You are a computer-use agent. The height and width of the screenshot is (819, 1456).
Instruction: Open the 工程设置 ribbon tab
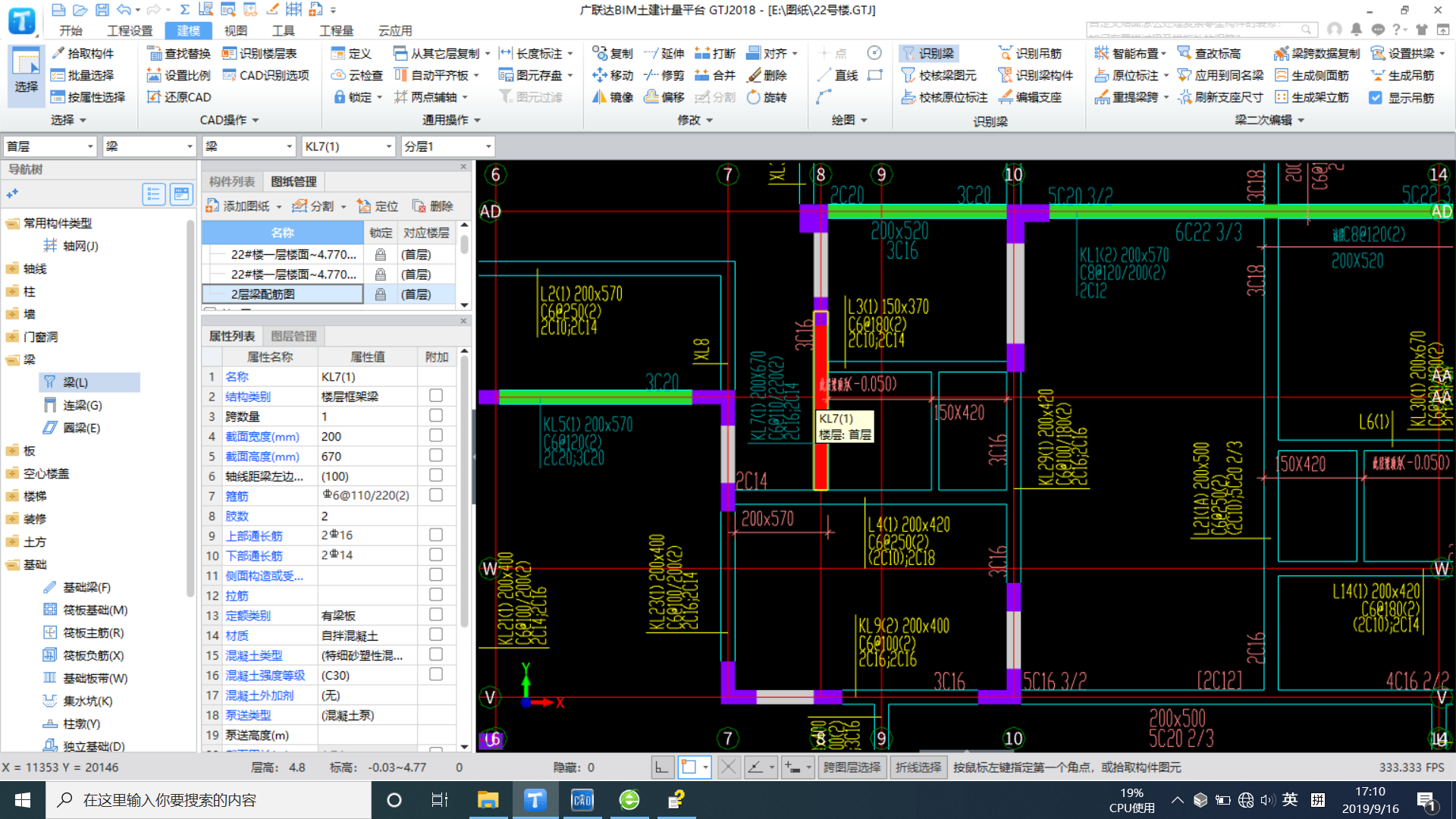[130, 30]
